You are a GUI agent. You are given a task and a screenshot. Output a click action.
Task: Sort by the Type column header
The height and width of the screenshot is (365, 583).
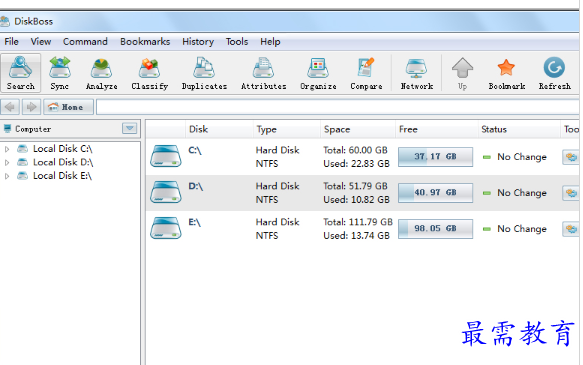pyautogui.click(x=287, y=129)
